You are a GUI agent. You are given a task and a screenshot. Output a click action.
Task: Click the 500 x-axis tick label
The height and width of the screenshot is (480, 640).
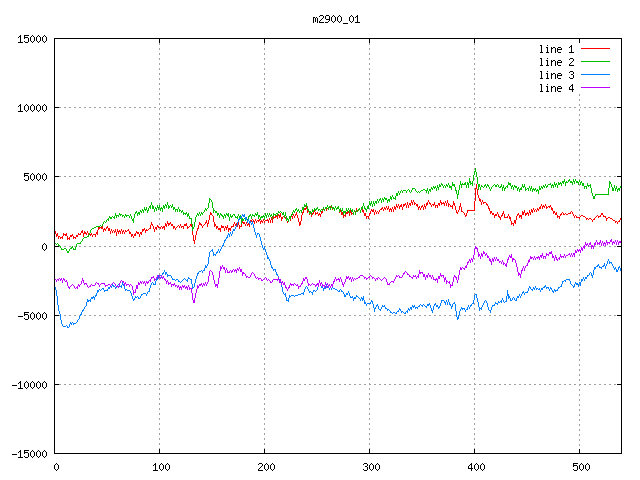[x=580, y=466]
